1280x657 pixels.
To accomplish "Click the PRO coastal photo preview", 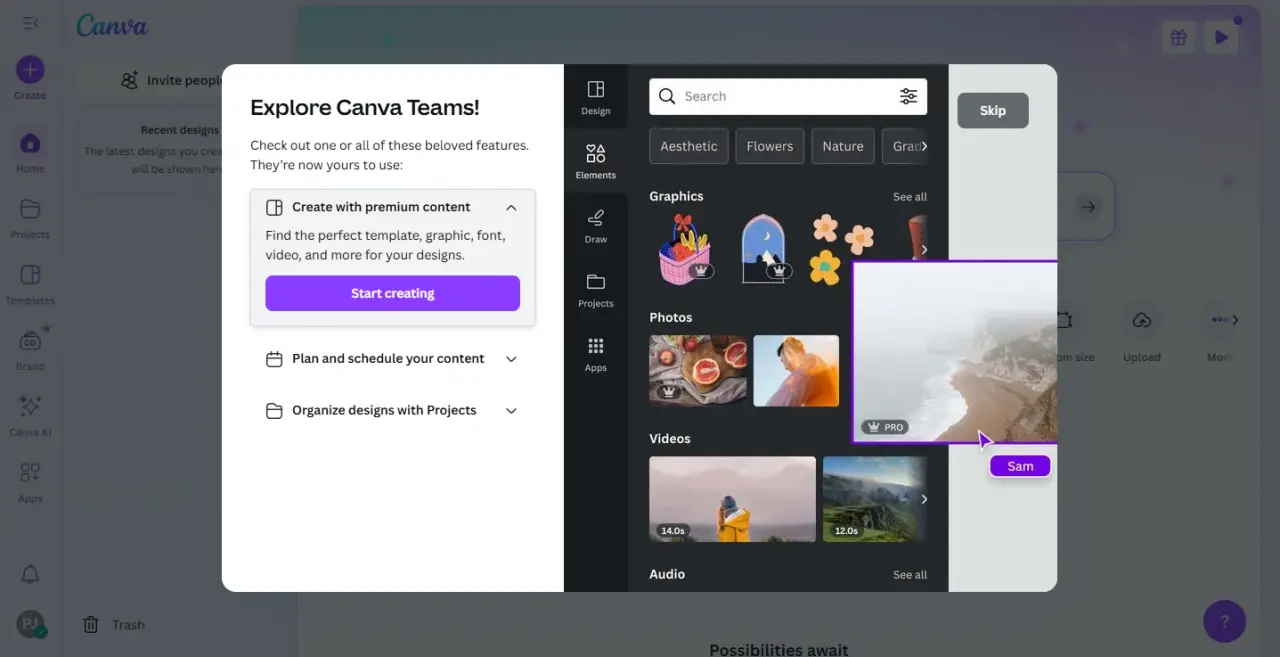I will point(954,352).
